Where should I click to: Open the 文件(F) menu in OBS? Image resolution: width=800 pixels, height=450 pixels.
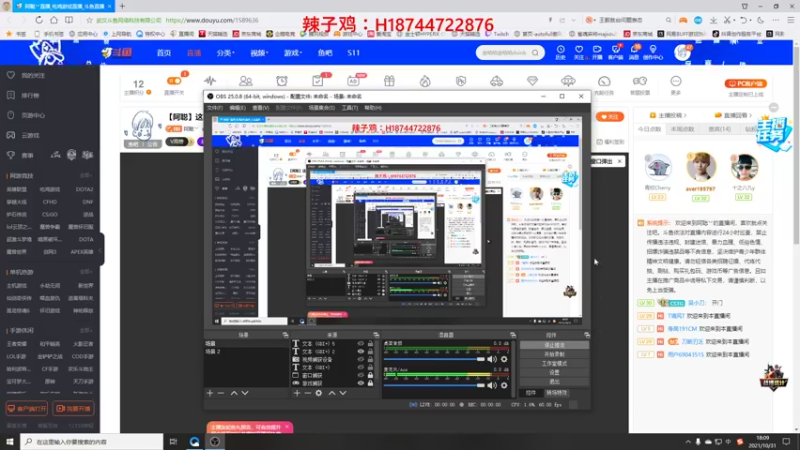(x=215, y=108)
